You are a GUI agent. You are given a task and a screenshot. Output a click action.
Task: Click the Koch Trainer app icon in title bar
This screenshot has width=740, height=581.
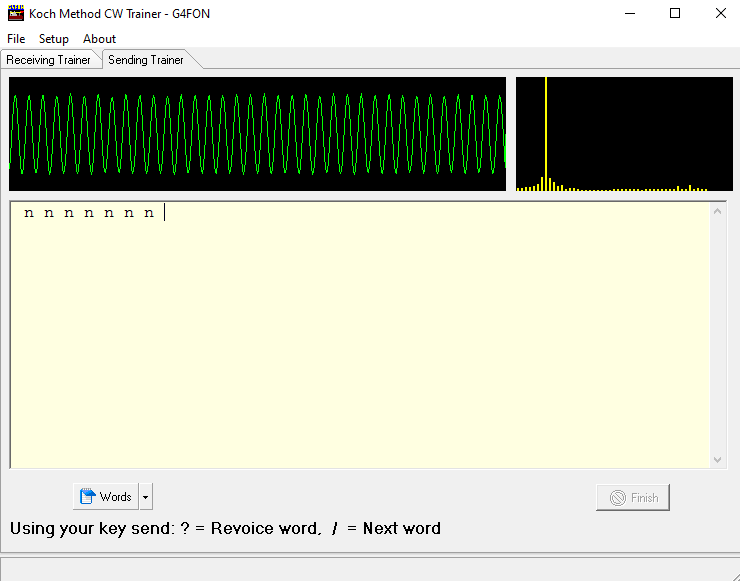tap(16, 13)
